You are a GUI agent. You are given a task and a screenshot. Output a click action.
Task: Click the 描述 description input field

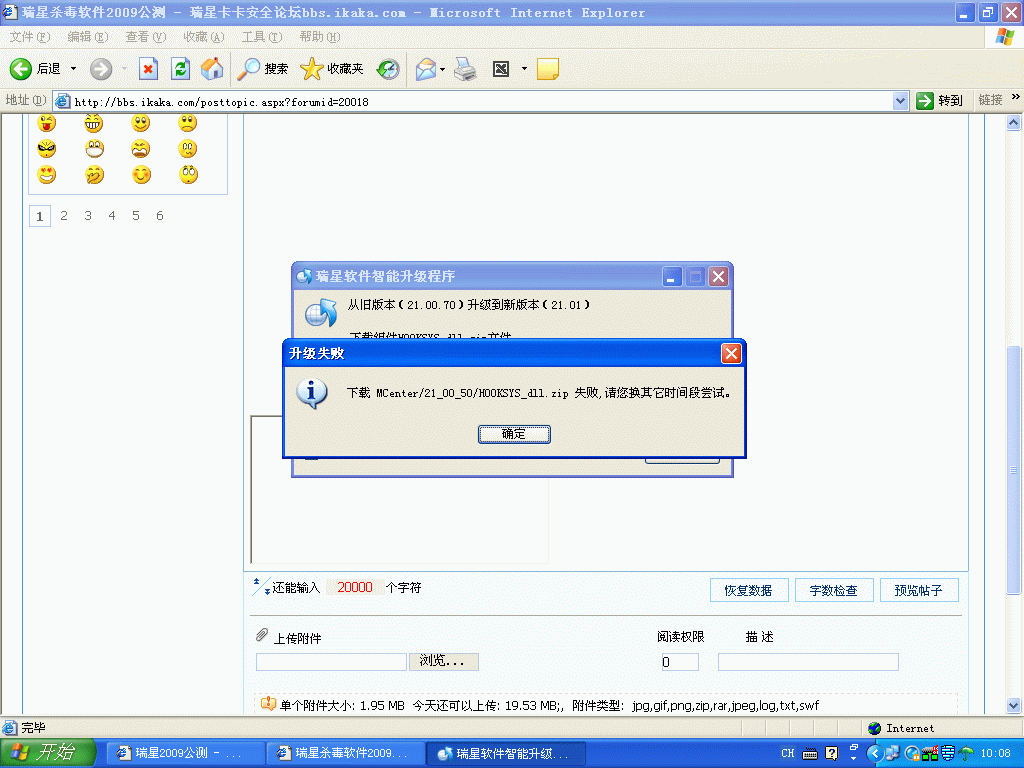coord(808,662)
